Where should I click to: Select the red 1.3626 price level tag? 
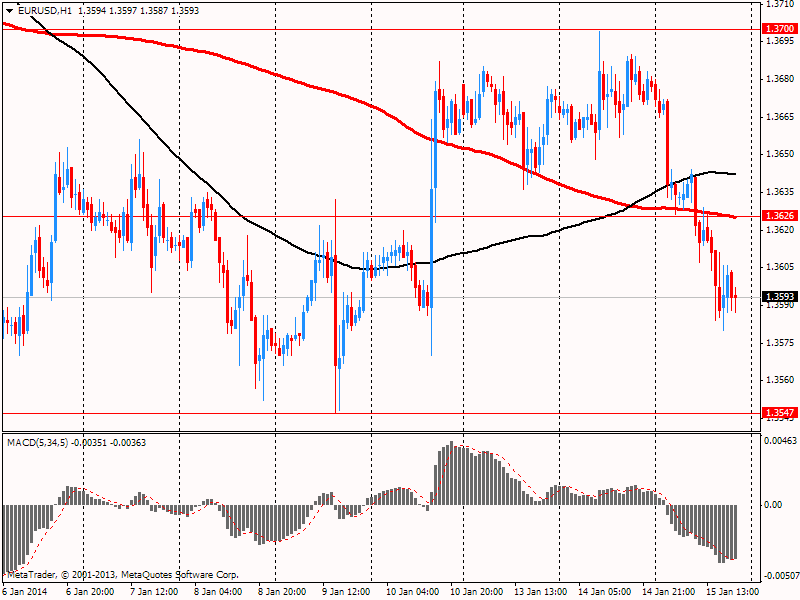(780, 216)
